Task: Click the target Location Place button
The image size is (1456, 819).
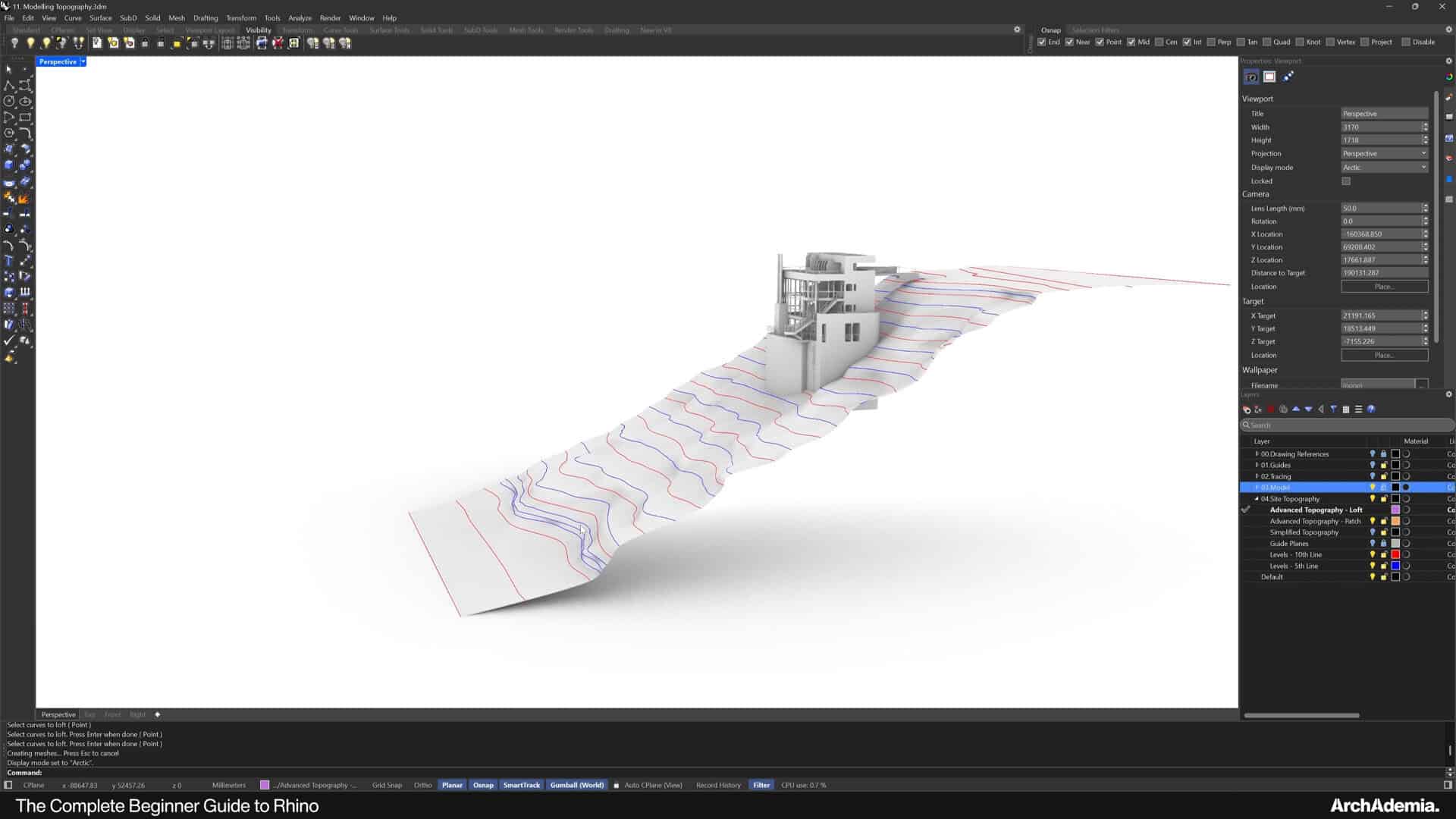Action: pos(1384,356)
